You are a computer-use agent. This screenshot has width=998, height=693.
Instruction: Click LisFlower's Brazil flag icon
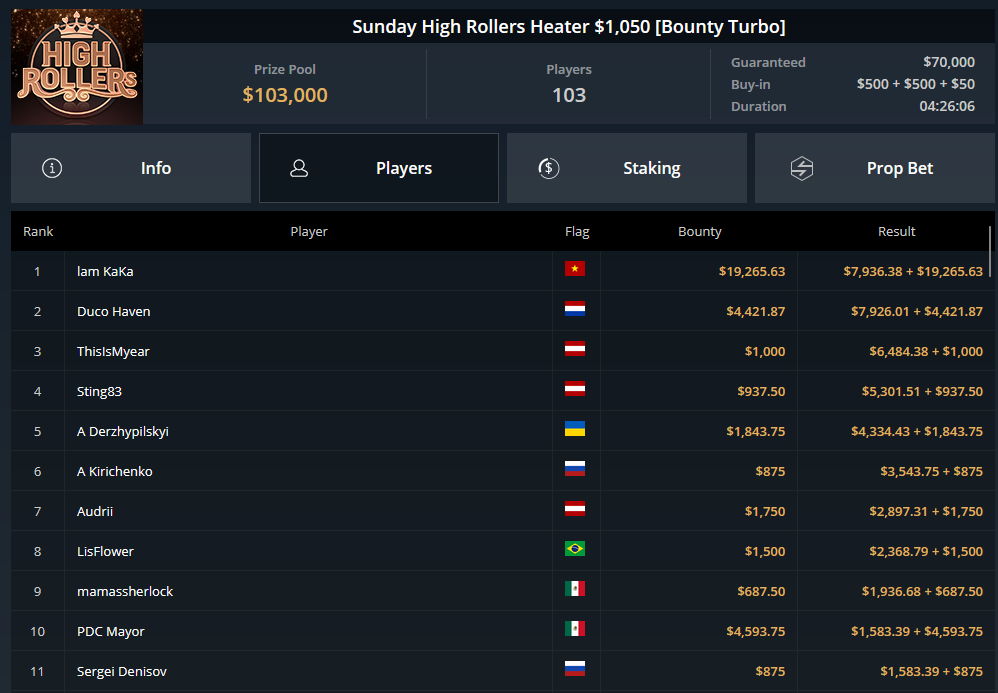tap(575, 549)
